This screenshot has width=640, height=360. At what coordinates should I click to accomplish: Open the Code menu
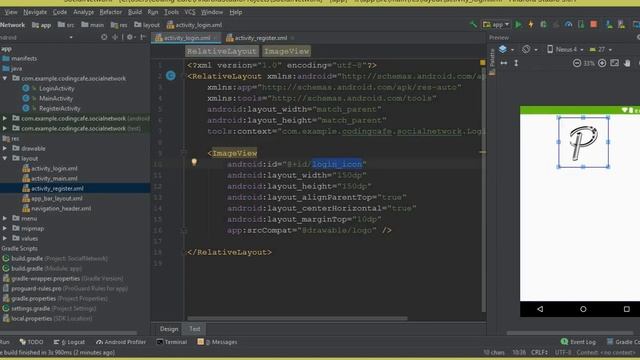[x=60, y=12]
